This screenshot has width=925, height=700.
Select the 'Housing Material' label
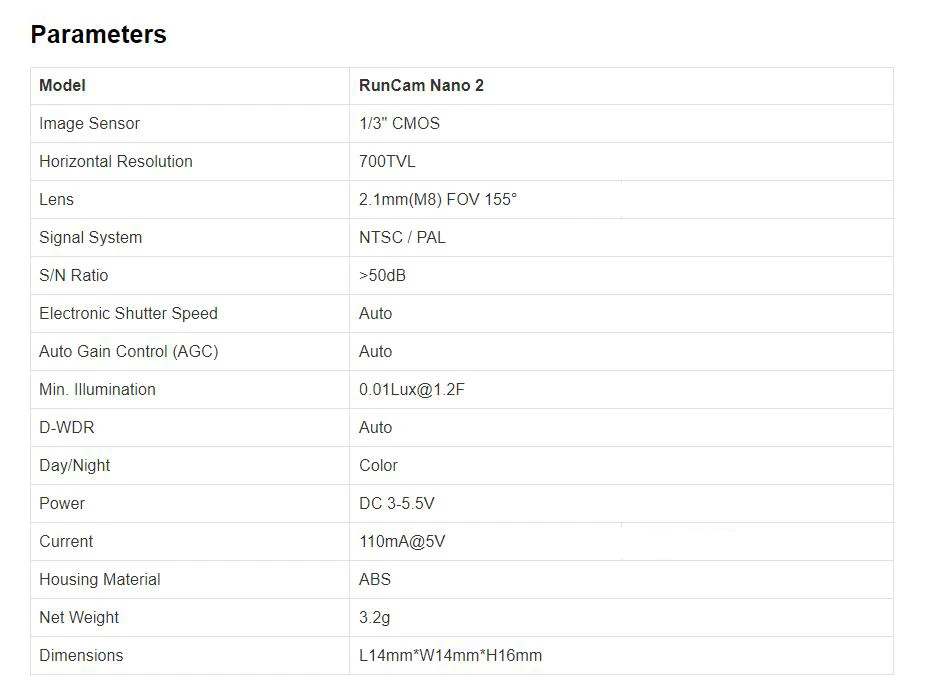point(100,579)
